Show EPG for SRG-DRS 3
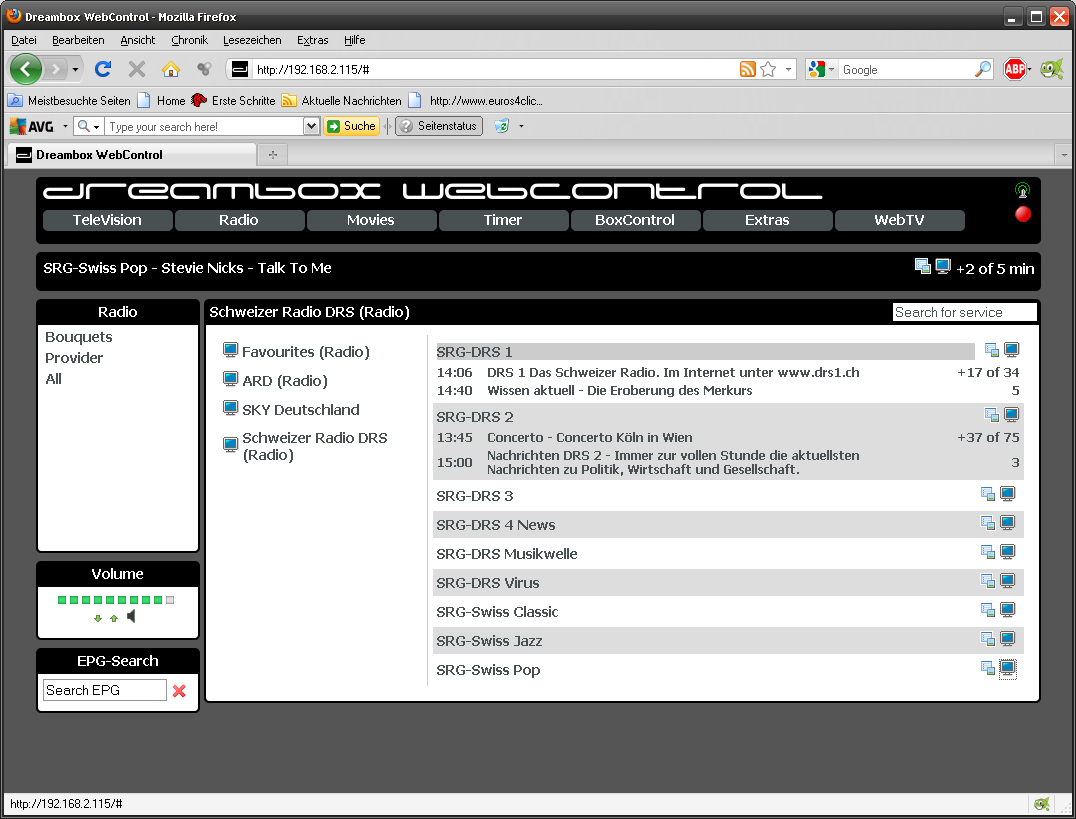The width and height of the screenshot is (1076, 819). click(x=987, y=494)
